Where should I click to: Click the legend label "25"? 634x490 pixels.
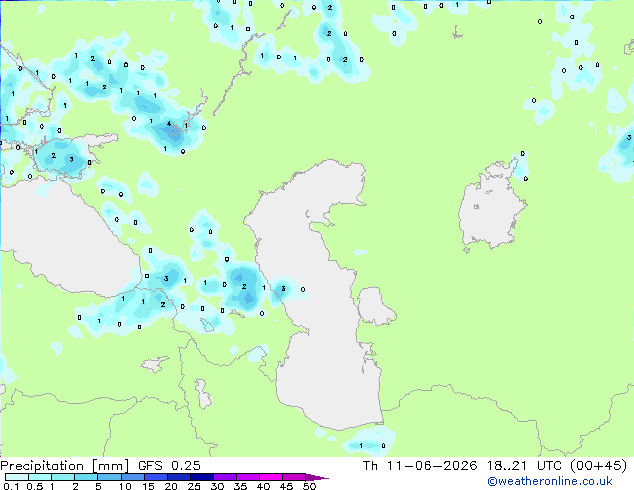pyautogui.click(x=194, y=486)
